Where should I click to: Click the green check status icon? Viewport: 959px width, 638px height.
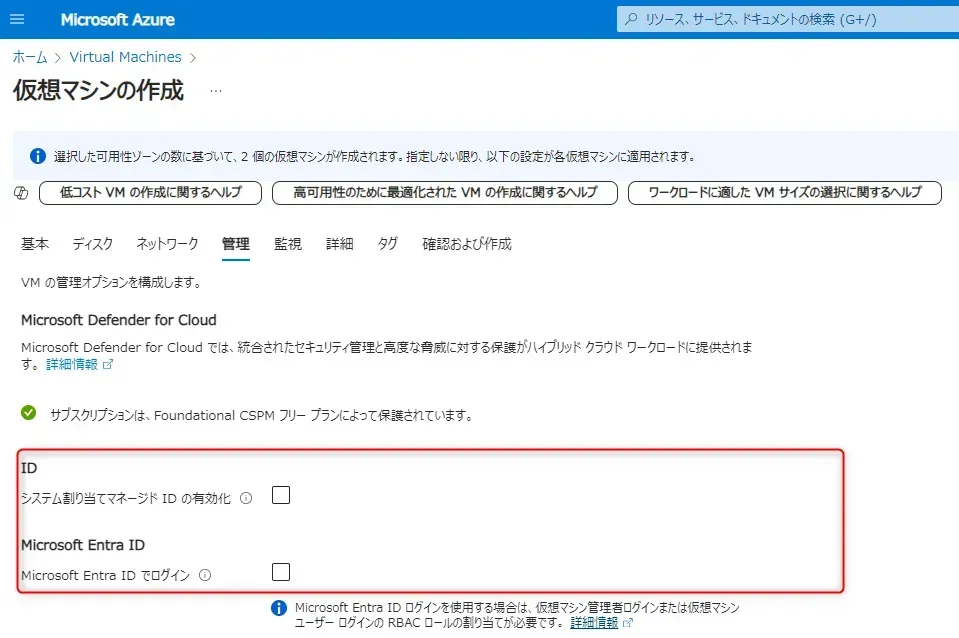(29, 413)
